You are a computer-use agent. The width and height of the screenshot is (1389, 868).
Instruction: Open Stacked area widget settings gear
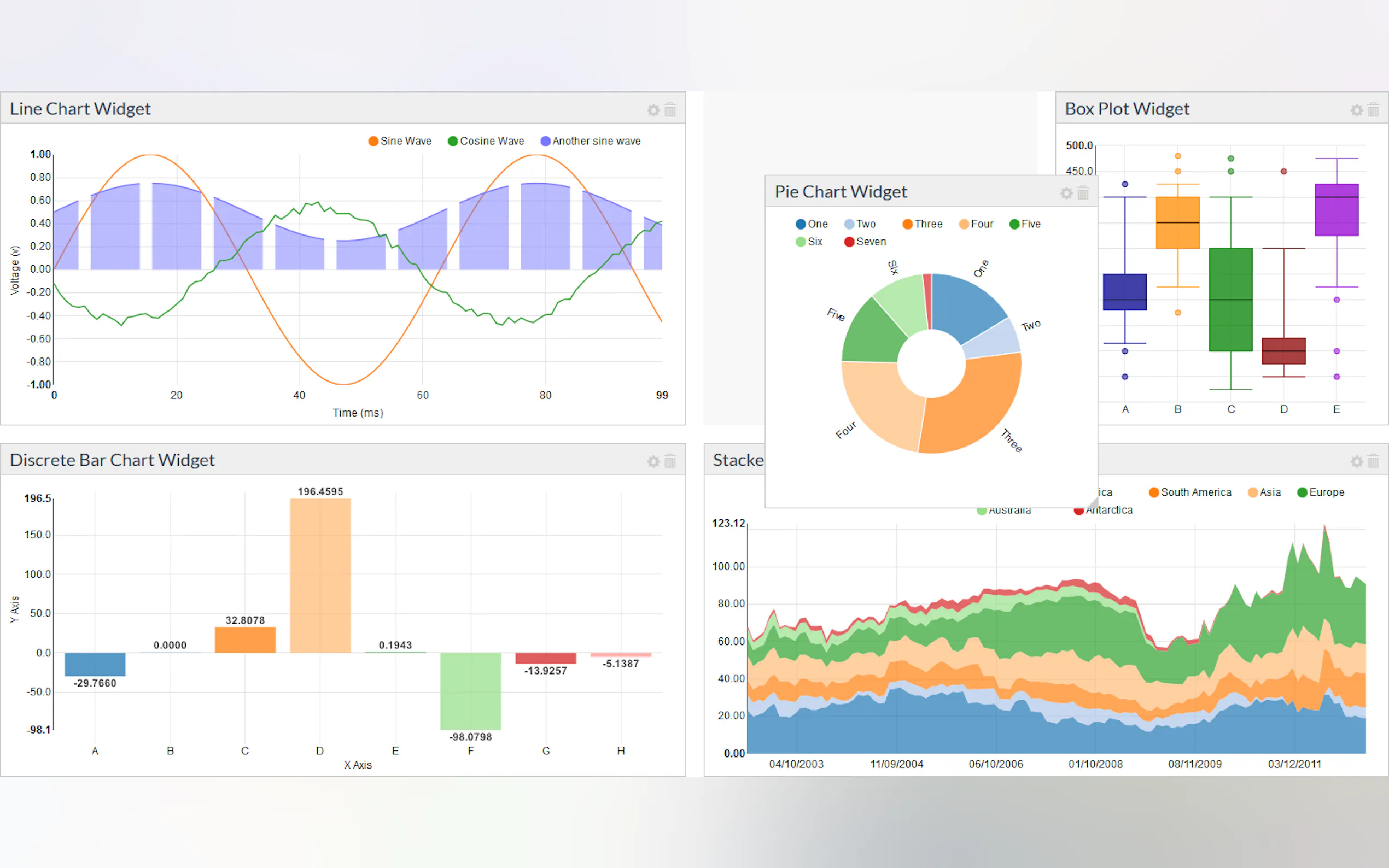[x=1356, y=461]
